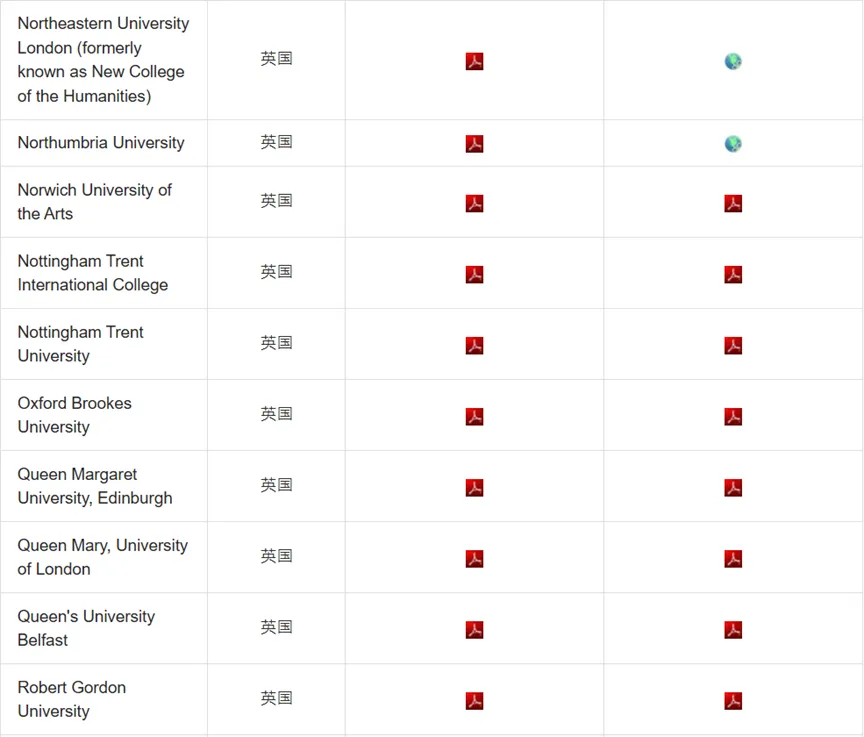
Task: Open last-column PDF for Queen Mary, University of London
Action: (x=733, y=558)
